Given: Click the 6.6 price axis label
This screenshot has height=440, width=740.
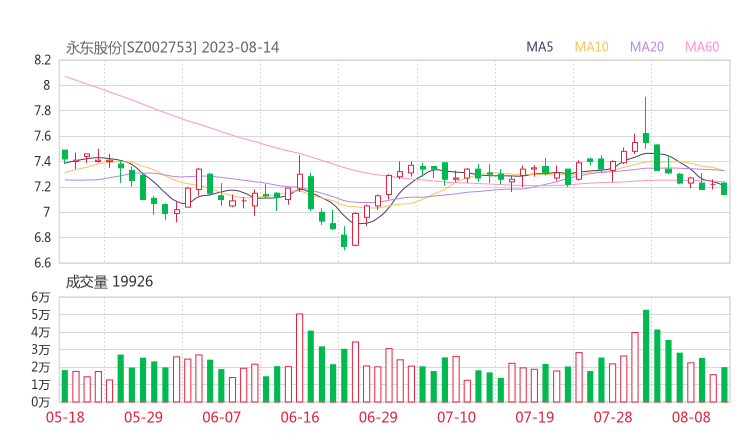Looking at the screenshot, I should [x=41, y=264].
